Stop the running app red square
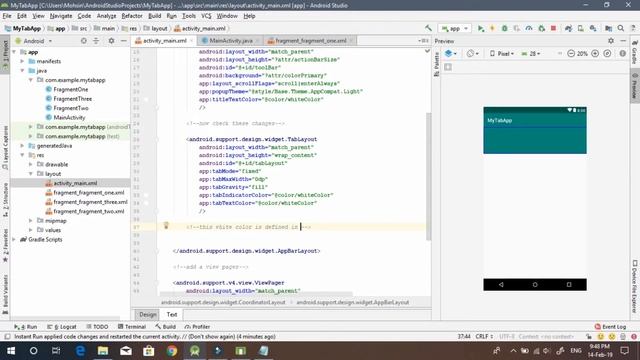This screenshot has width=640, height=360. (x=553, y=28)
